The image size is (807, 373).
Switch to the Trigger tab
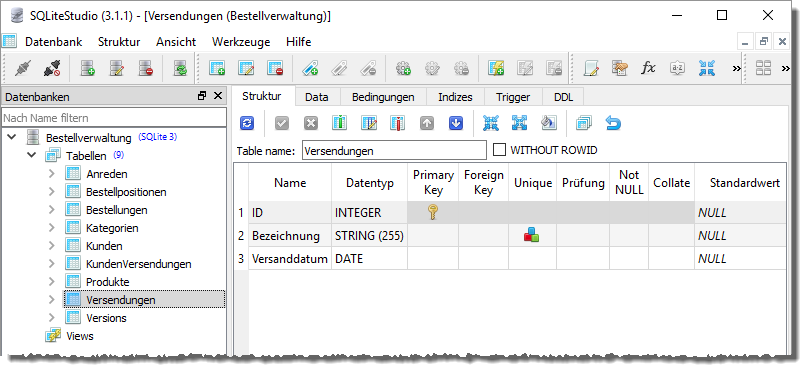point(513,97)
